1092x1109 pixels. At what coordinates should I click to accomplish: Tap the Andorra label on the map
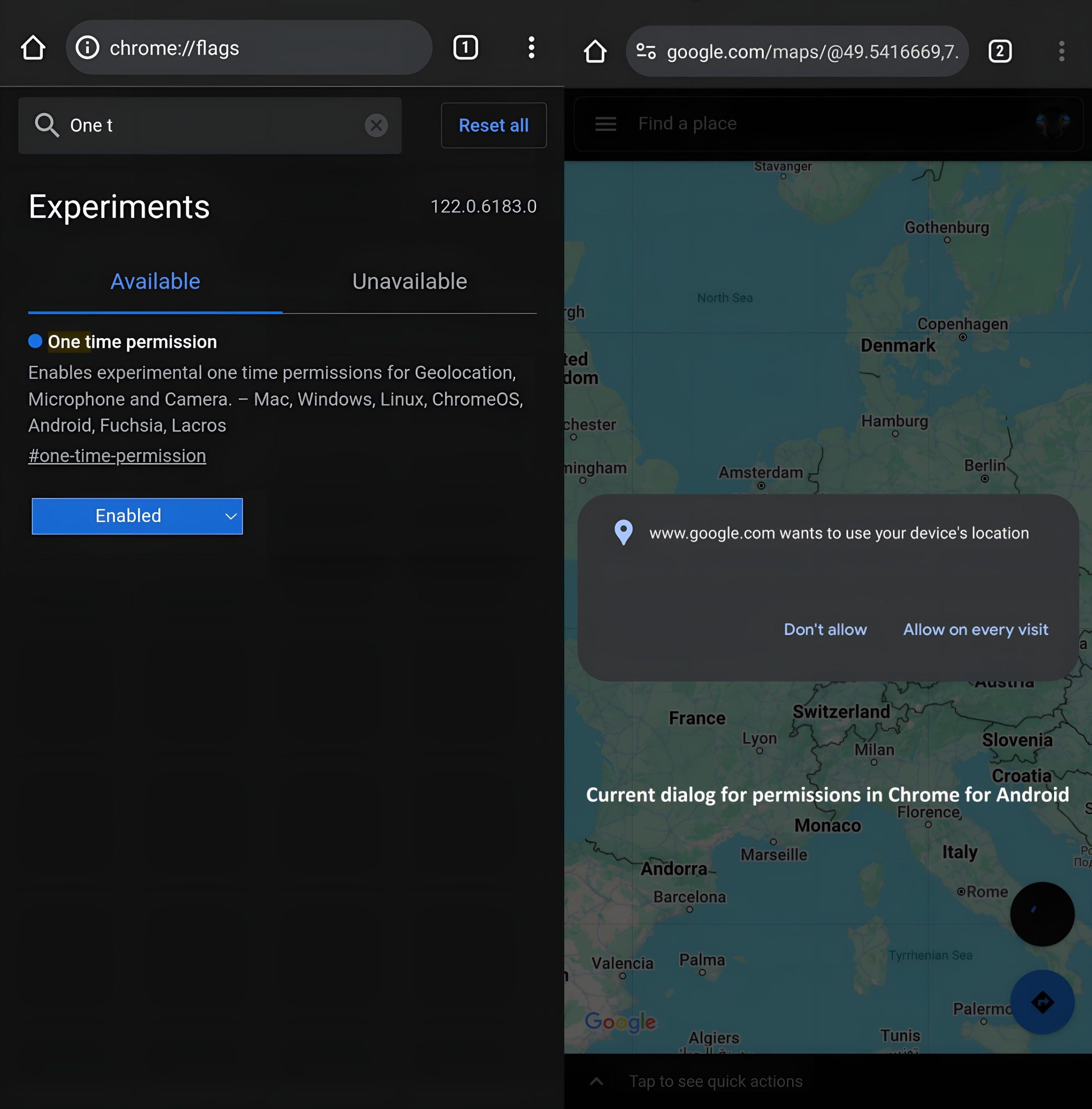[x=673, y=869]
